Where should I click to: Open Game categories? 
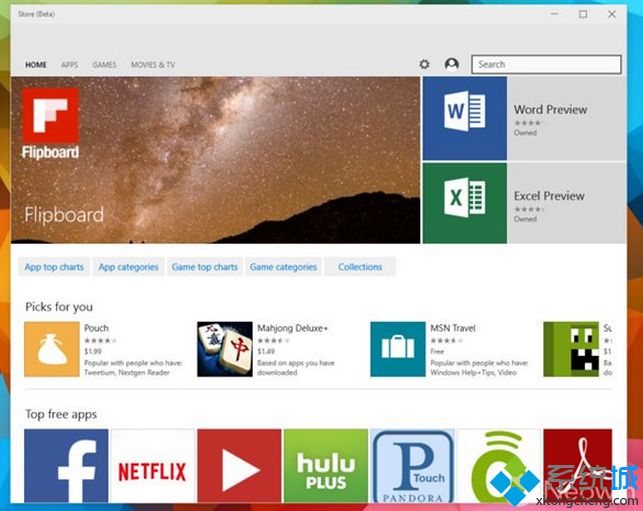click(x=283, y=267)
